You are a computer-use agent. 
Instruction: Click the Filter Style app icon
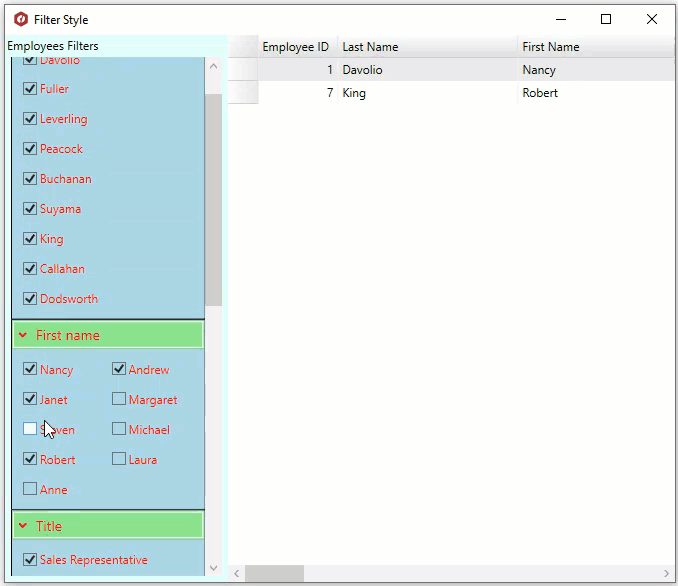click(21, 19)
